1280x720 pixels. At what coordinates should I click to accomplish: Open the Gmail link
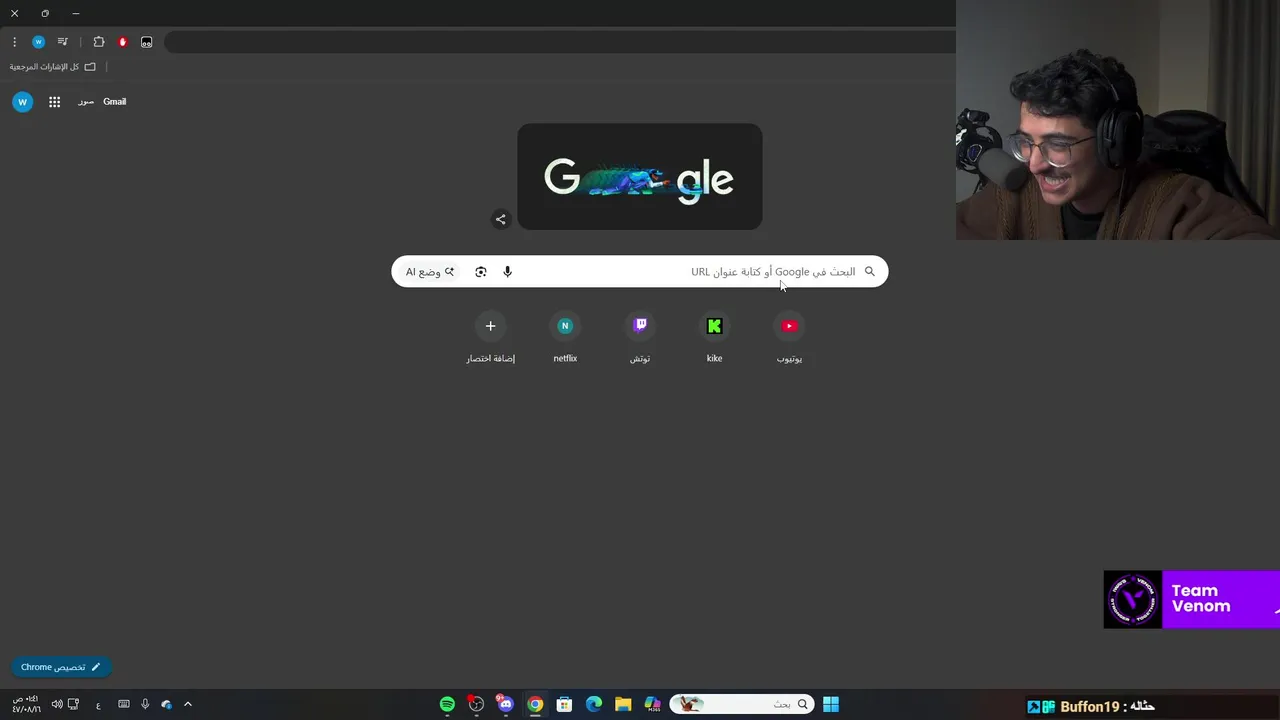pyautogui.click(x=114, y=102)
